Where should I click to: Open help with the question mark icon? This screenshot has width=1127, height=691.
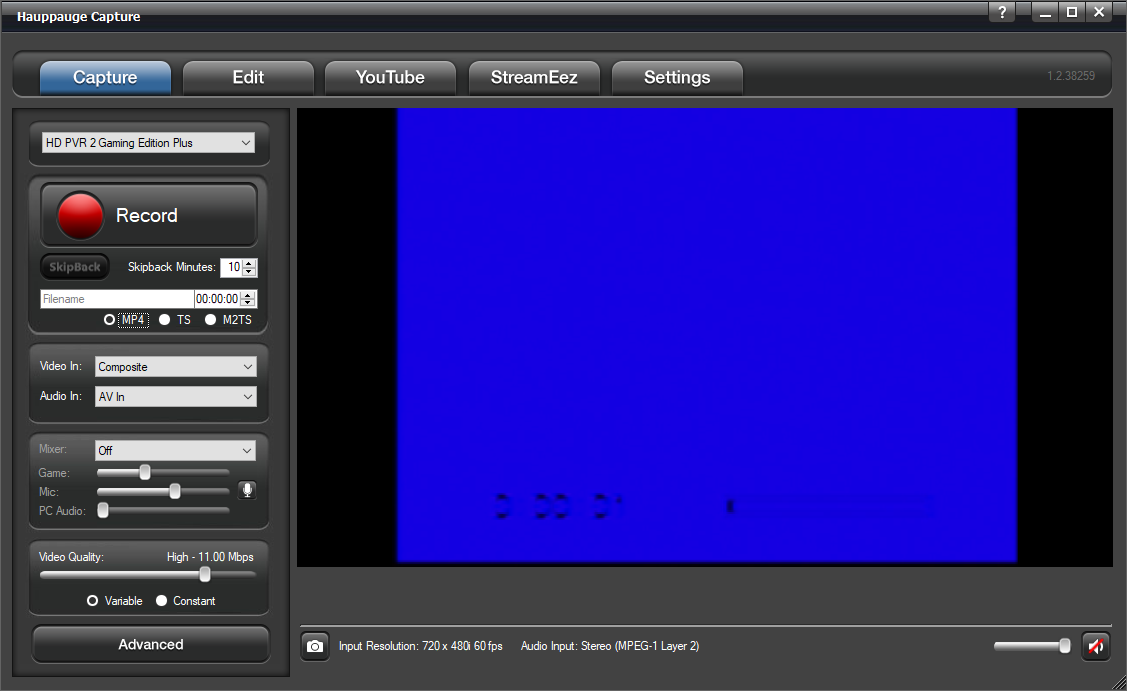point(1002,12)
